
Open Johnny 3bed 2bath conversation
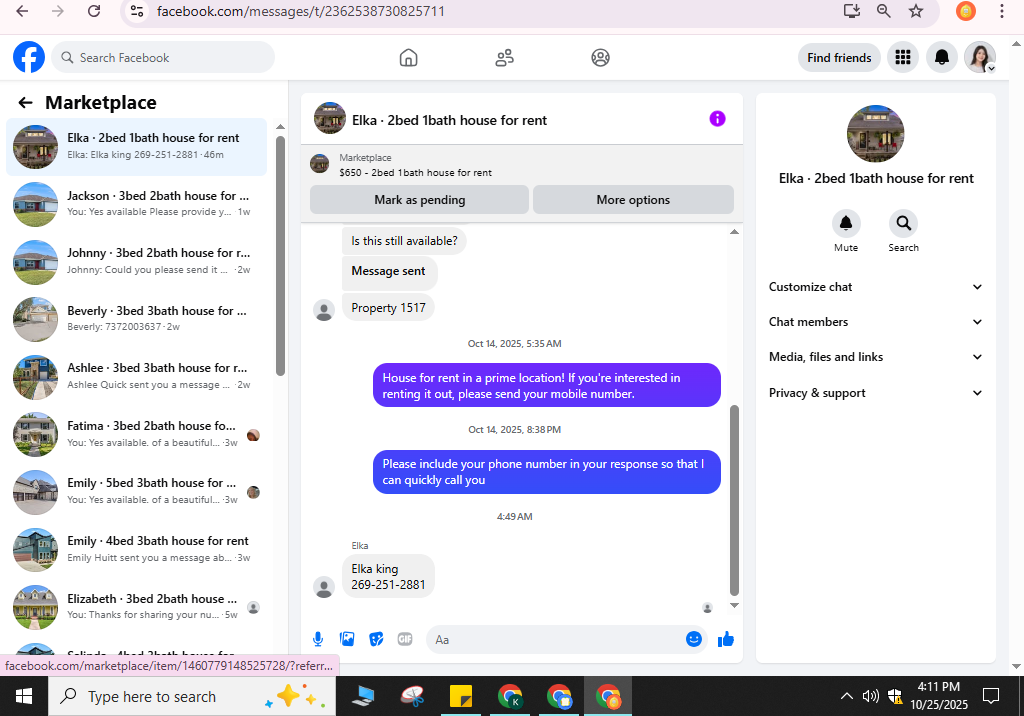pos(136,261)
